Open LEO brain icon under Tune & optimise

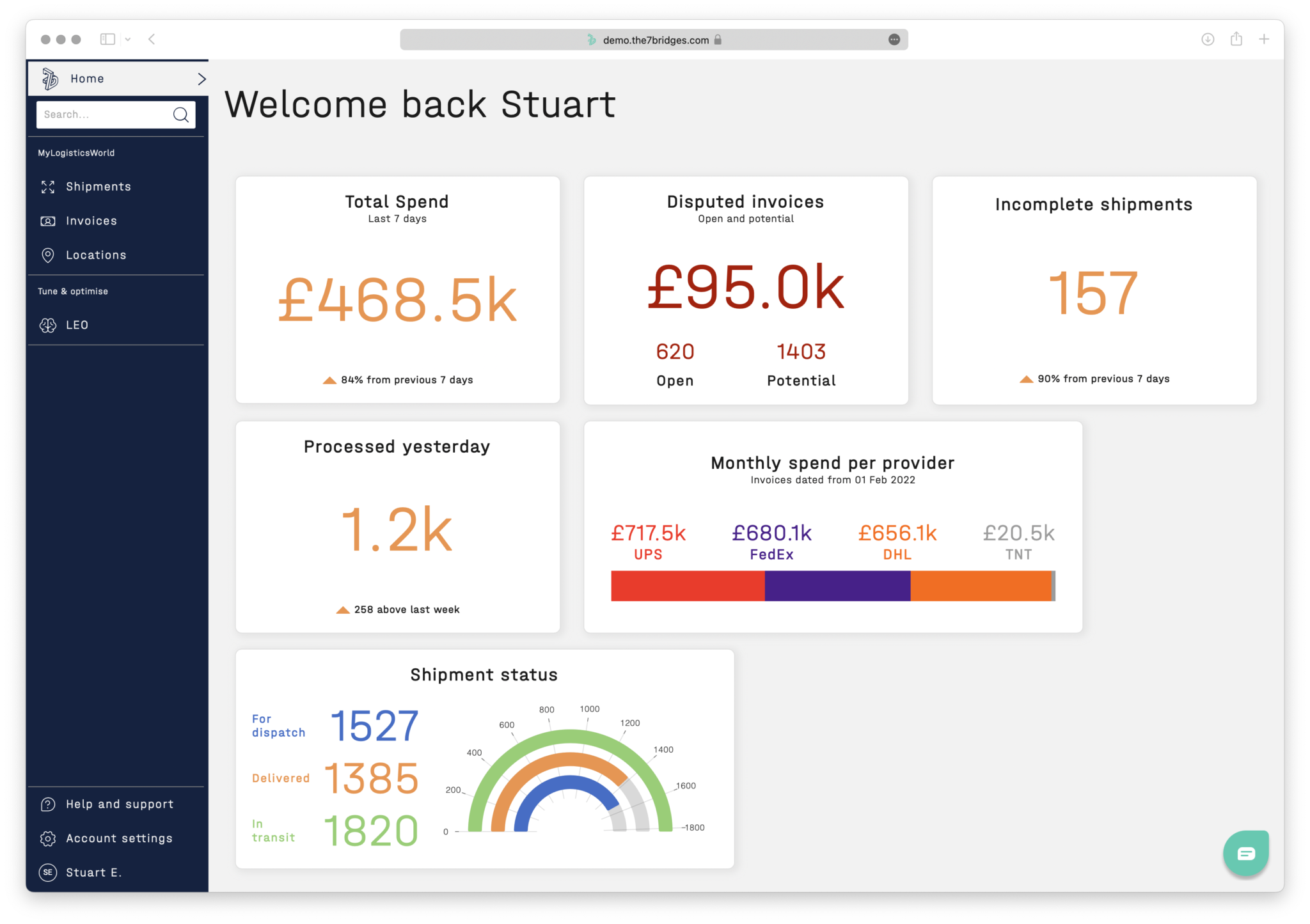click(x=48, y=325)
